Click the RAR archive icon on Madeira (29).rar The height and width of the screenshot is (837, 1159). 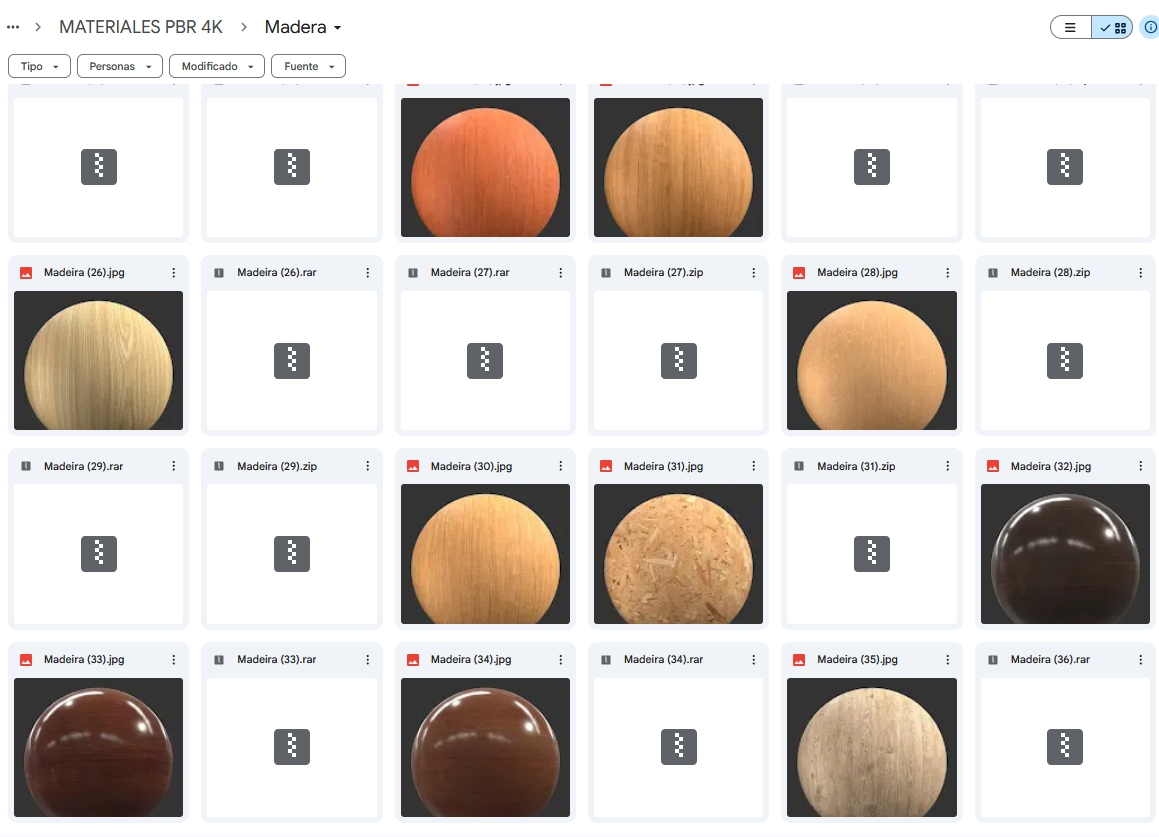(x=25, y=466)
